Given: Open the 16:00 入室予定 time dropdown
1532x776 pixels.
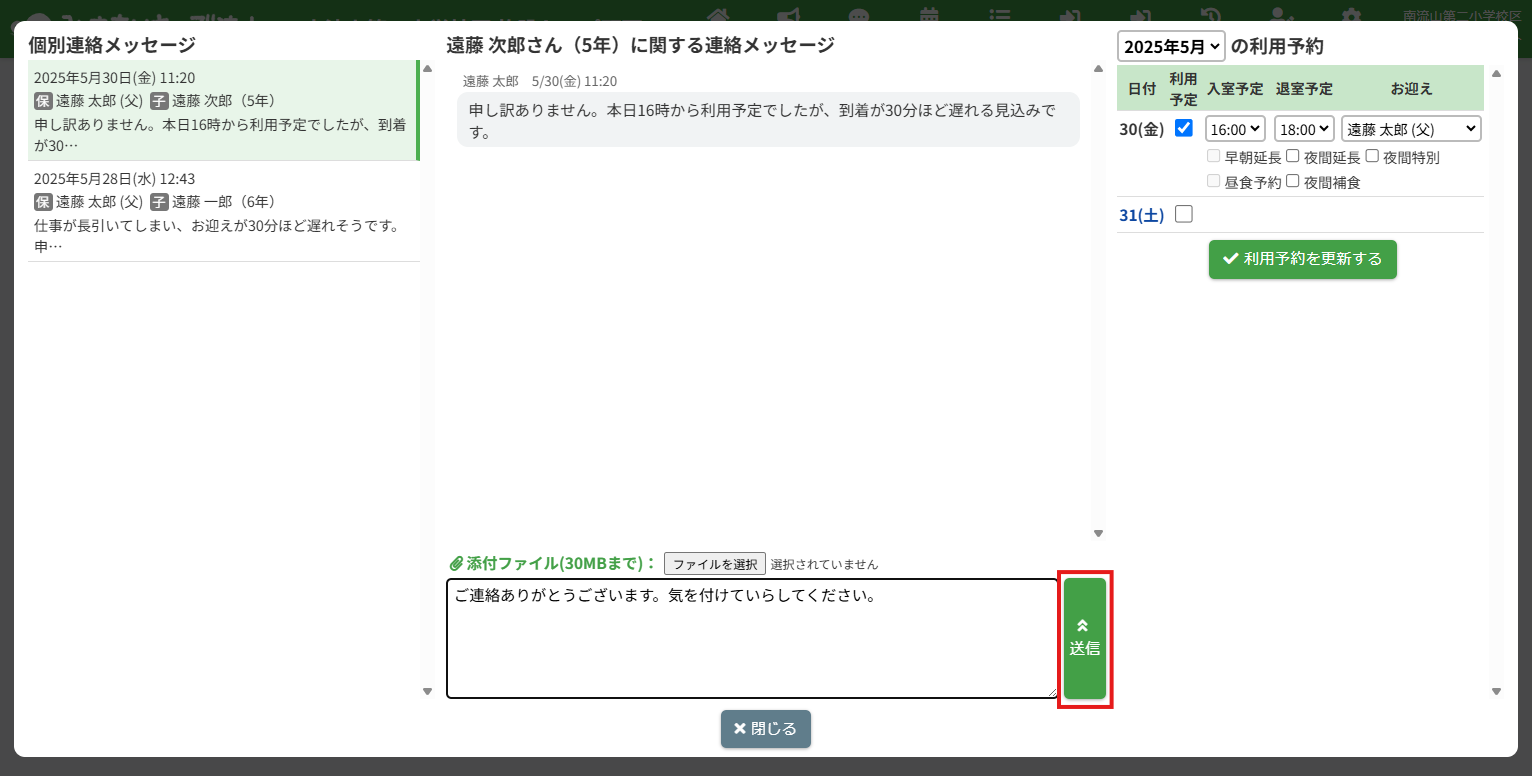Looking at the screenshot, I should click(x=1235, y=129).
